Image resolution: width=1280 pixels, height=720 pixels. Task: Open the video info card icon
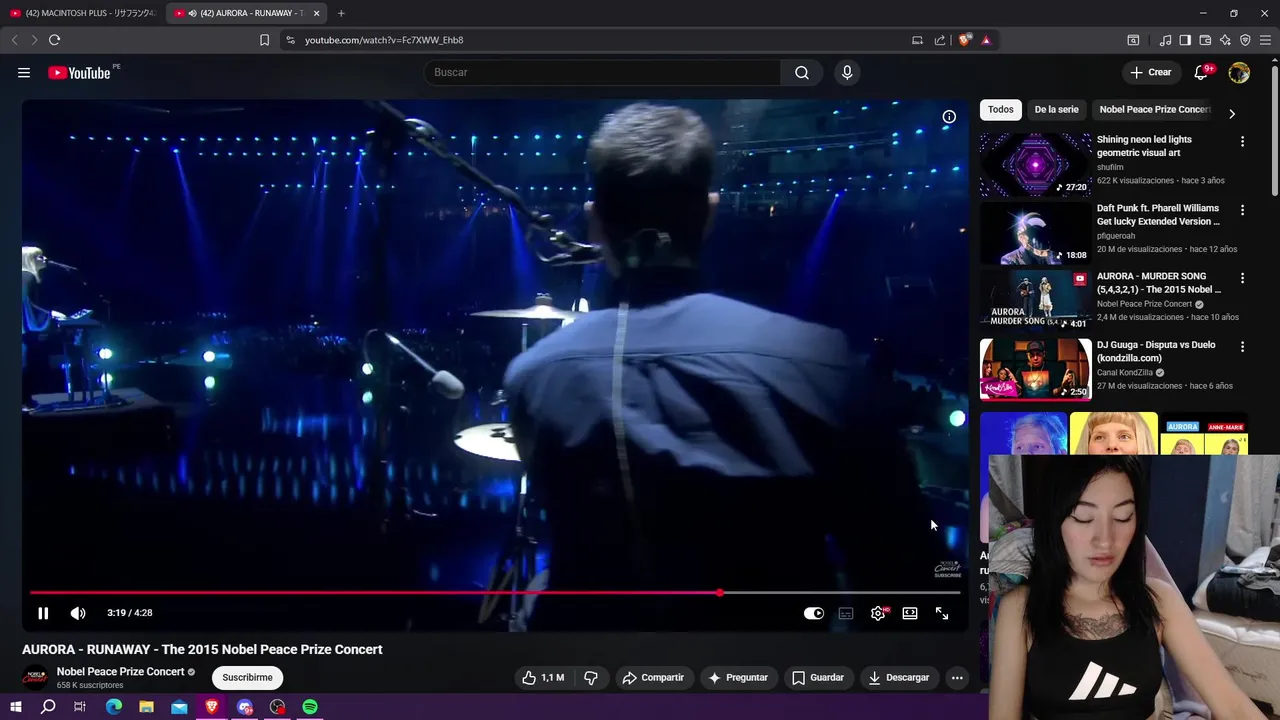[949, 117]
